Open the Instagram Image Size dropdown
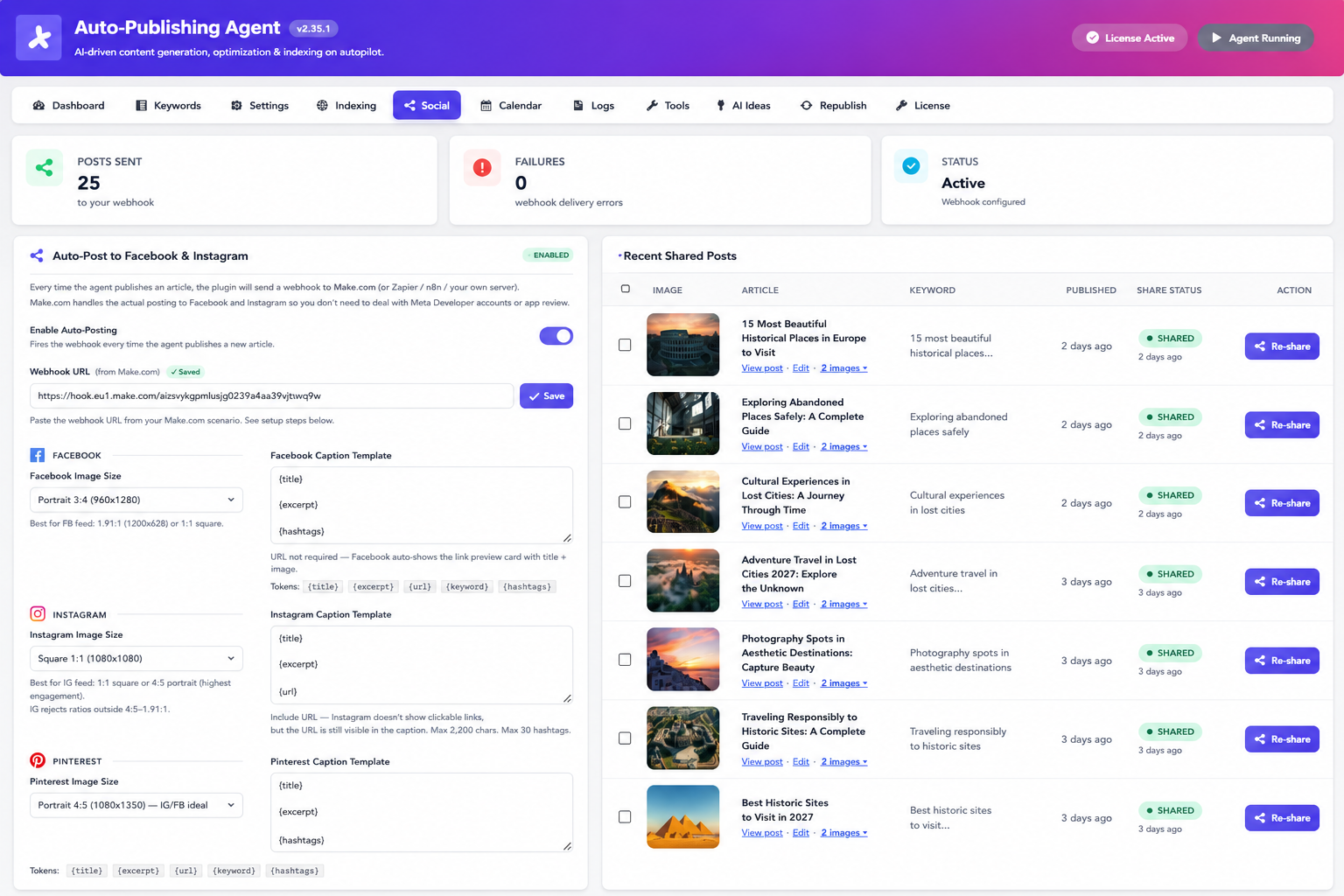Image resolution: width=1344 pixels, height=896 pixels. (x=136, y=658)
